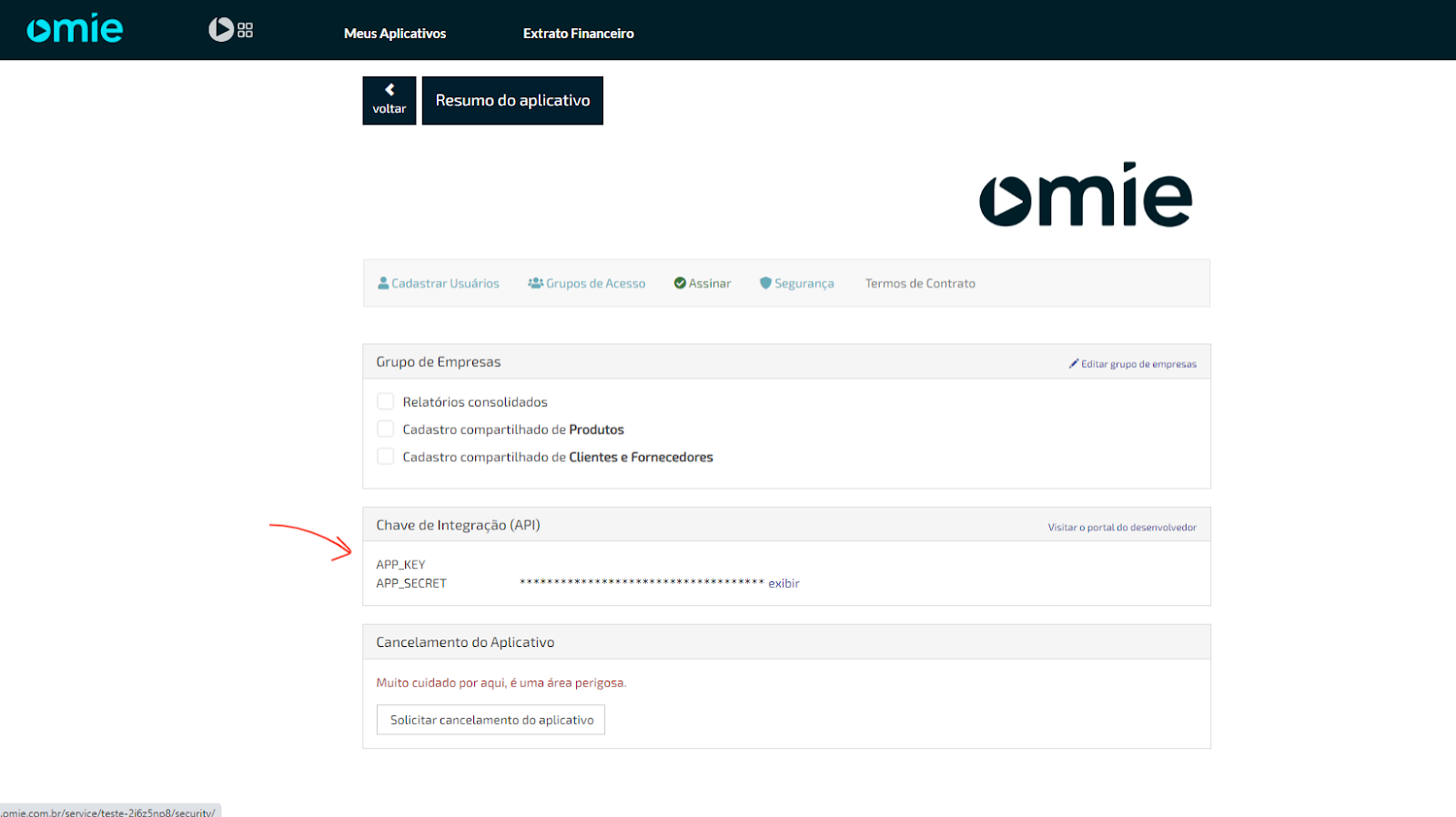Screen dimensions: 1456x817
Task: Click the group icon beside Grupos de Acesso
Action: tap(535, 283)
